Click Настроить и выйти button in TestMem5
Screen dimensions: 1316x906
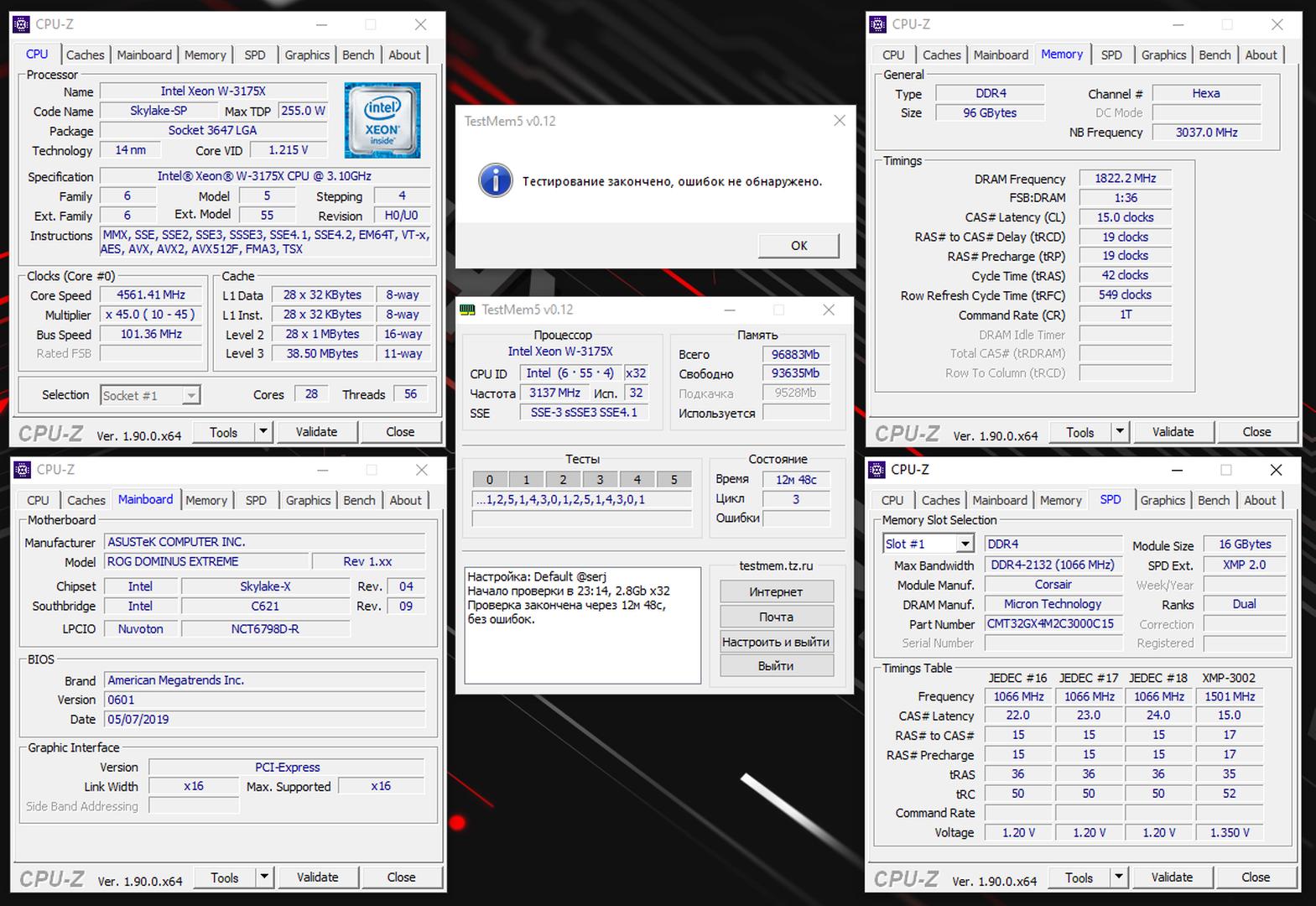777,642
